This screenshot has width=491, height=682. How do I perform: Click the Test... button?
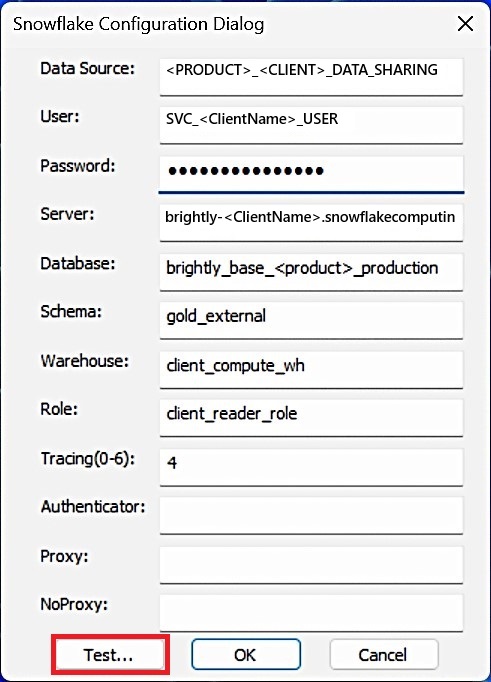point(110,655)
